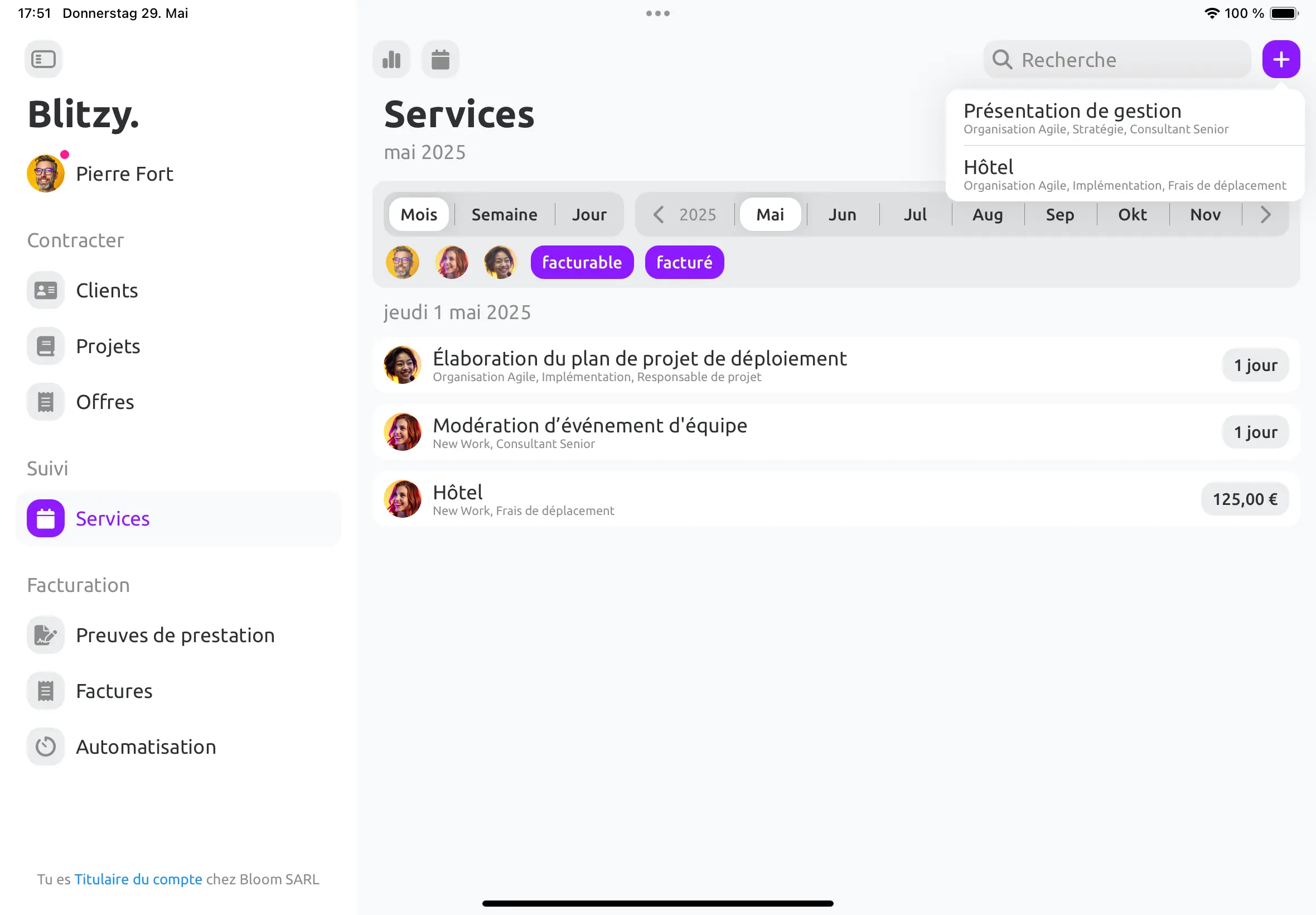Open the Automatisation clock icon
The width and height of the screenshot is (1316, 915).
point(46,747)
